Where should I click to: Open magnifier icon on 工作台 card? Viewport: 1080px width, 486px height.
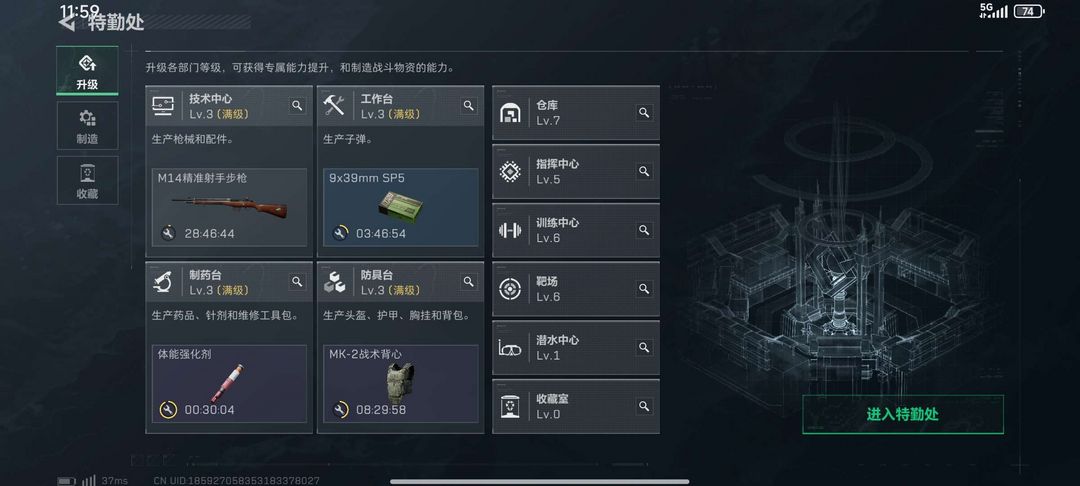[x=468, y=105]
